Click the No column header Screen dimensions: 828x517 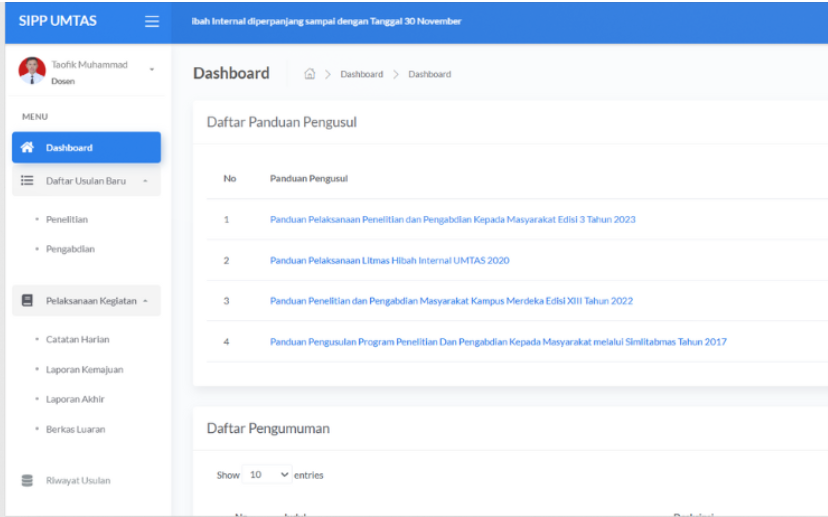pos(230,178)
